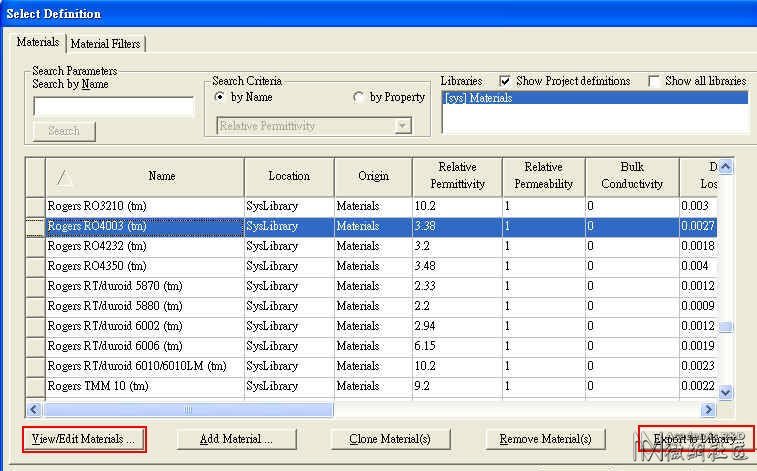Enable Show all libraries checkbox
This screenshot has height=471, width=757.
654,81
